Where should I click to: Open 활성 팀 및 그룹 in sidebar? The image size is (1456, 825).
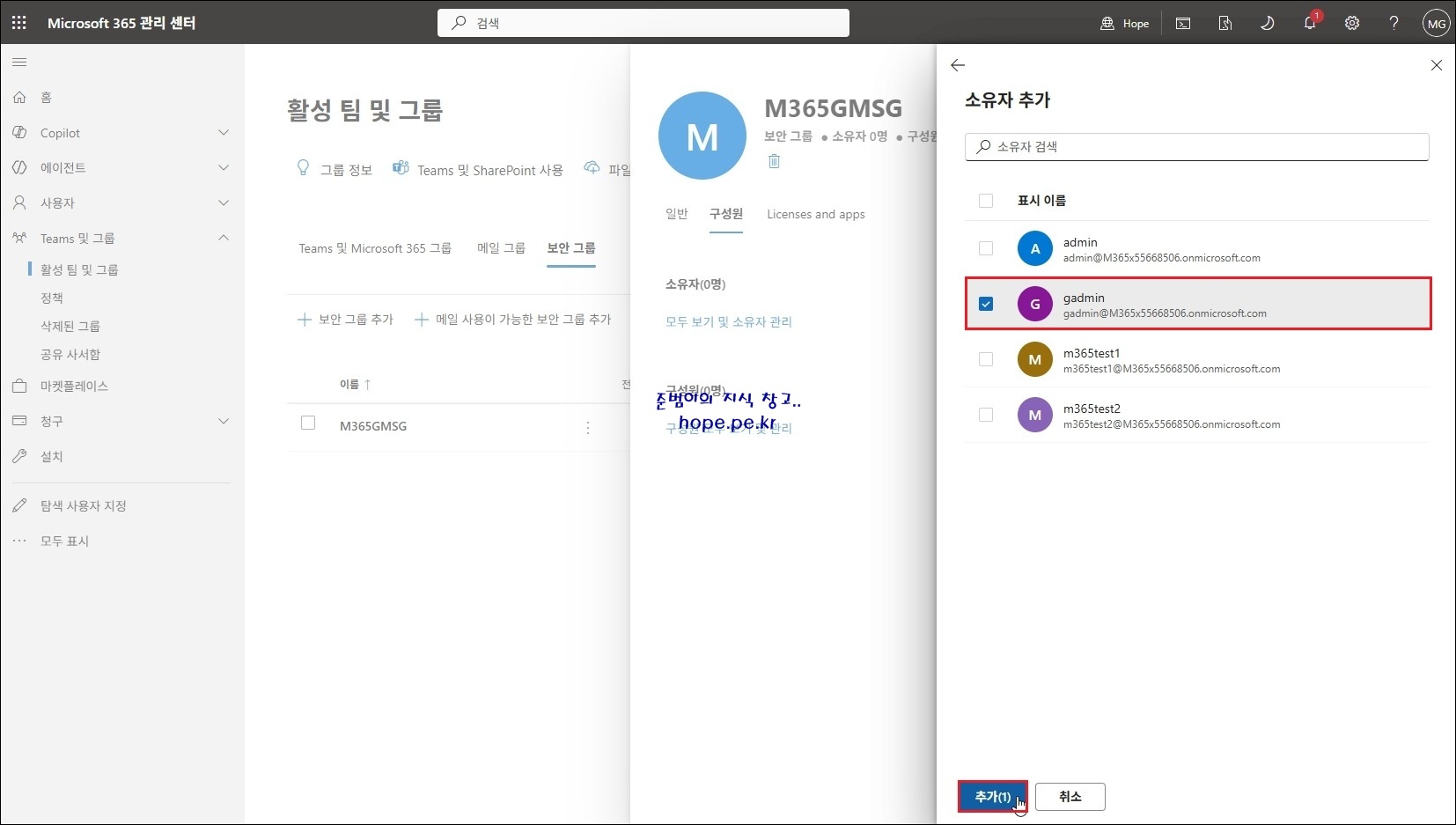[x=79, y=269]
